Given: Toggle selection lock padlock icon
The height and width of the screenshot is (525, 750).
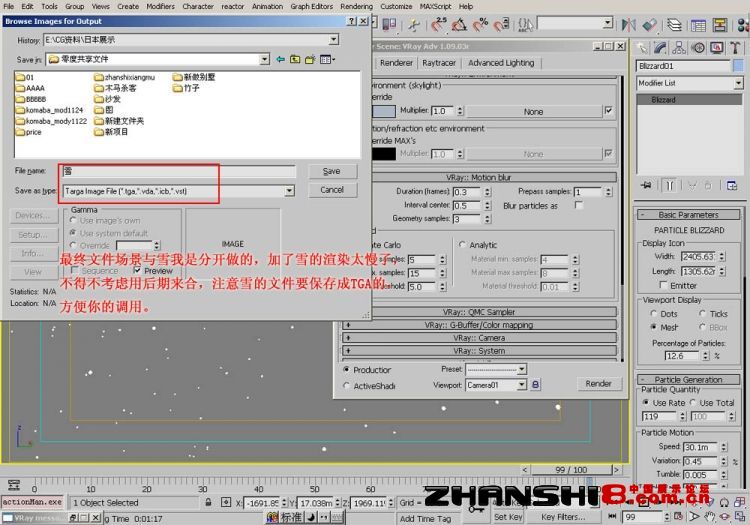Looking at the screenshot, I should pos(208,503).
